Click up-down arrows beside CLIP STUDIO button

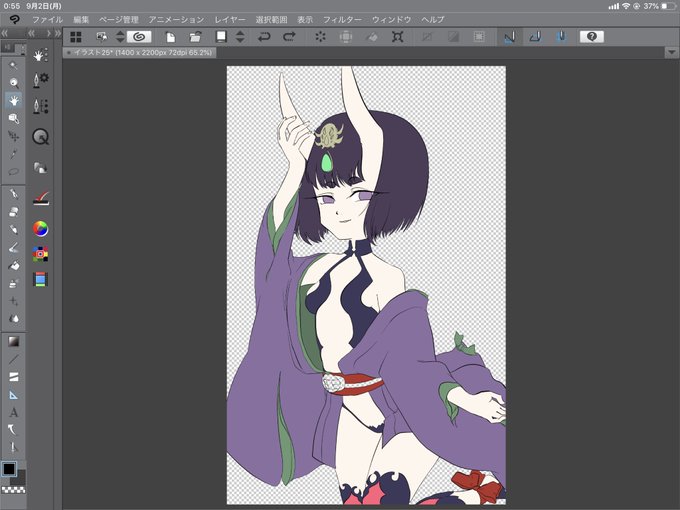(x=120, y=37)
